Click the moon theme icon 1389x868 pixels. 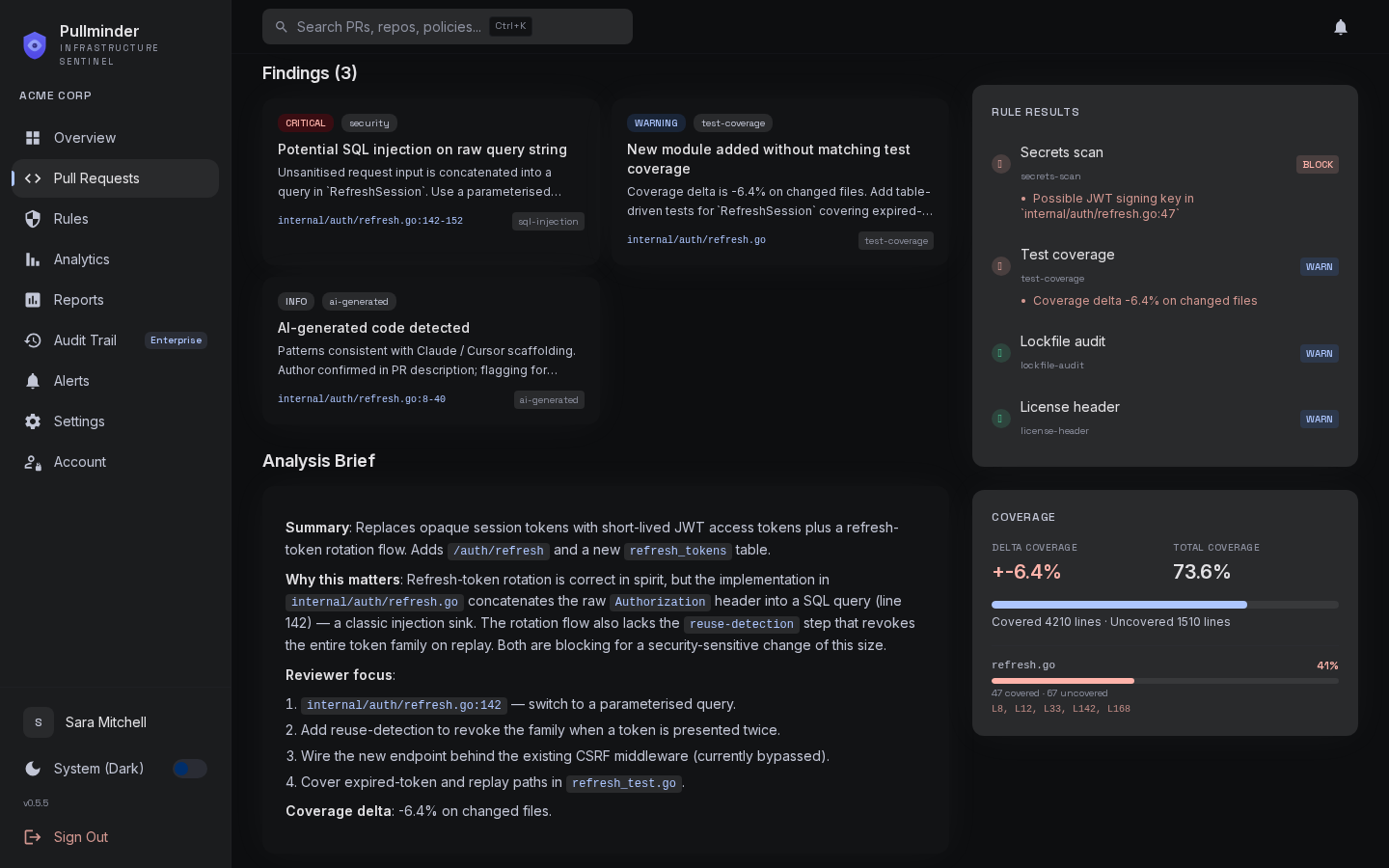33,769
